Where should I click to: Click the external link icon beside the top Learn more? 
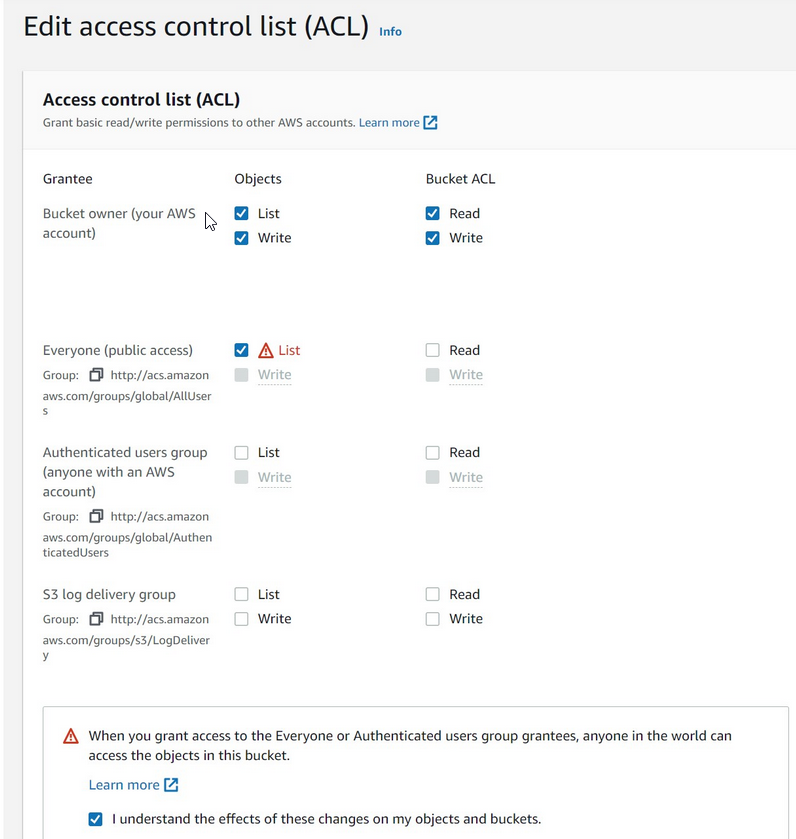[x=431, y=123]
